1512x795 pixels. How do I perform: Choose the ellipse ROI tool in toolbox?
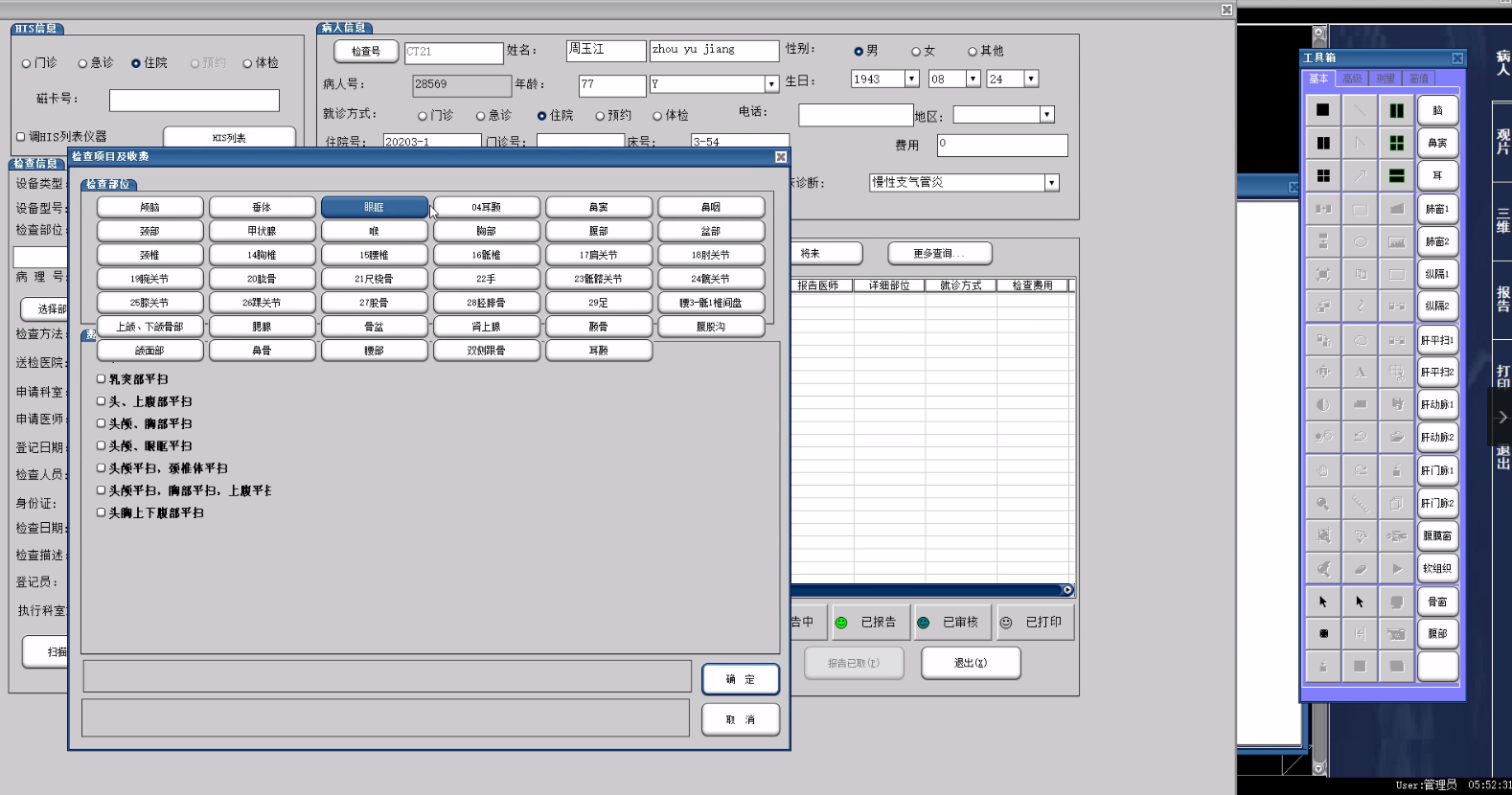tap(1360, 241)
